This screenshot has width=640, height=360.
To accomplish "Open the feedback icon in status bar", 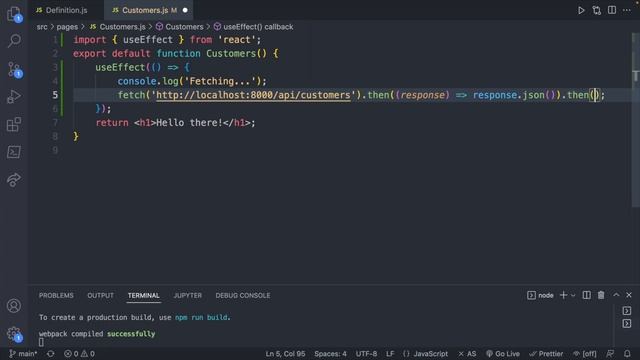I will point(610,353).
